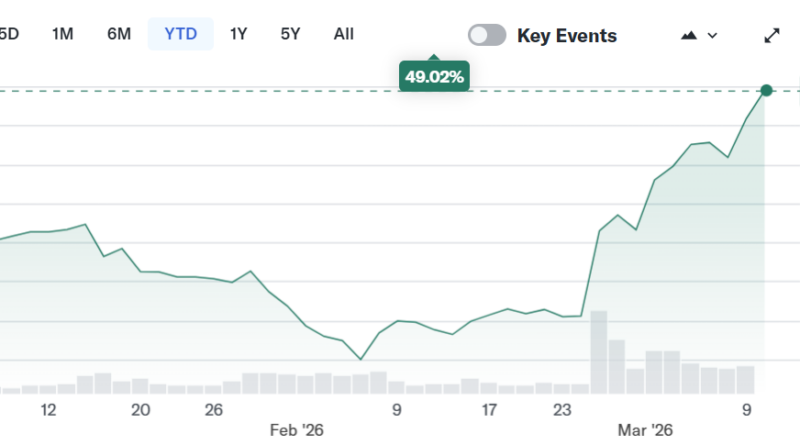This screenshot has height=445, width=800.
Task: Select the 1Y time range
Action: (238, 34)
